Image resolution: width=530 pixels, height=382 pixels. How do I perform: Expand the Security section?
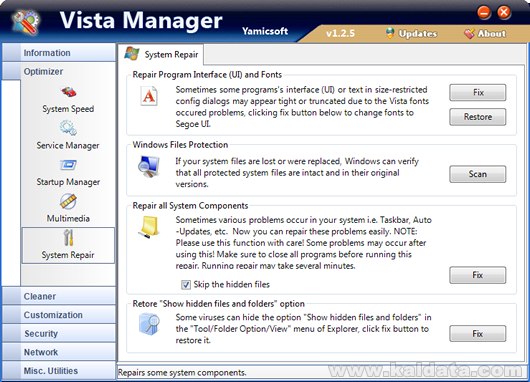click(x=59, y=333)
